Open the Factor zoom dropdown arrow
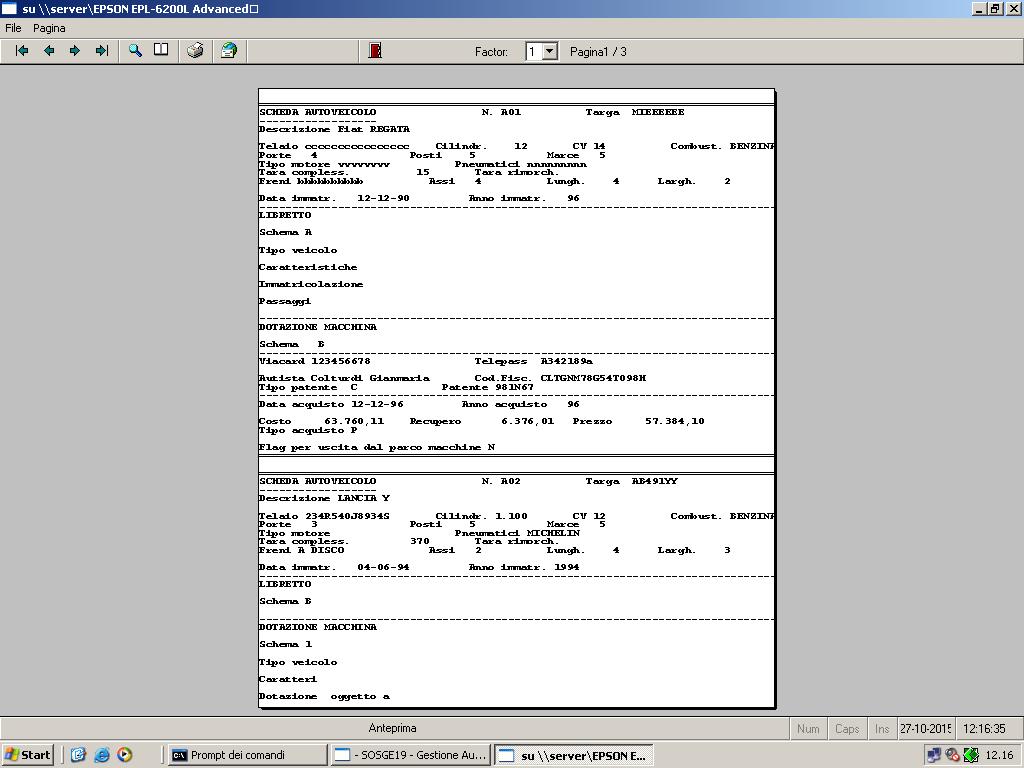 [551, 51]
